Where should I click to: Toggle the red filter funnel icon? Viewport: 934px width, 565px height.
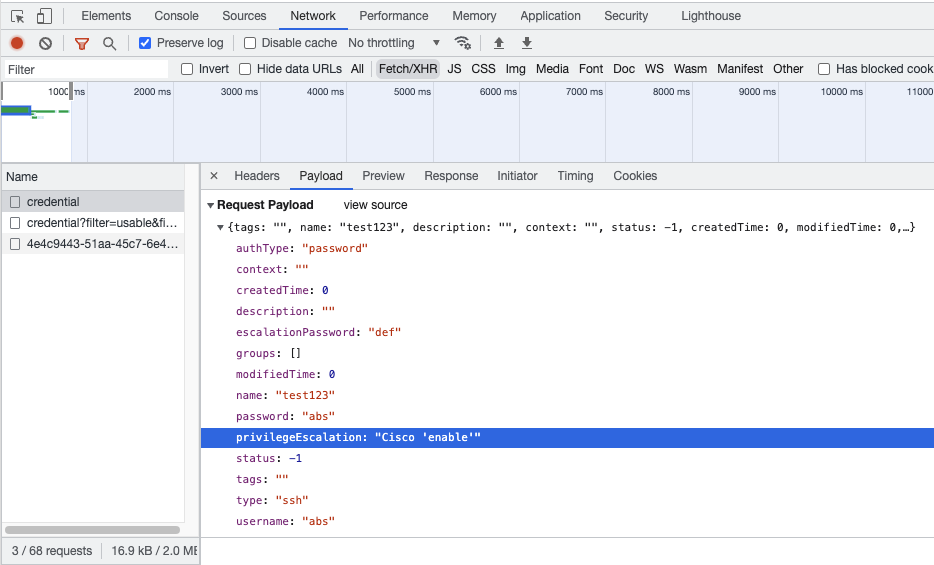(82, 43)
